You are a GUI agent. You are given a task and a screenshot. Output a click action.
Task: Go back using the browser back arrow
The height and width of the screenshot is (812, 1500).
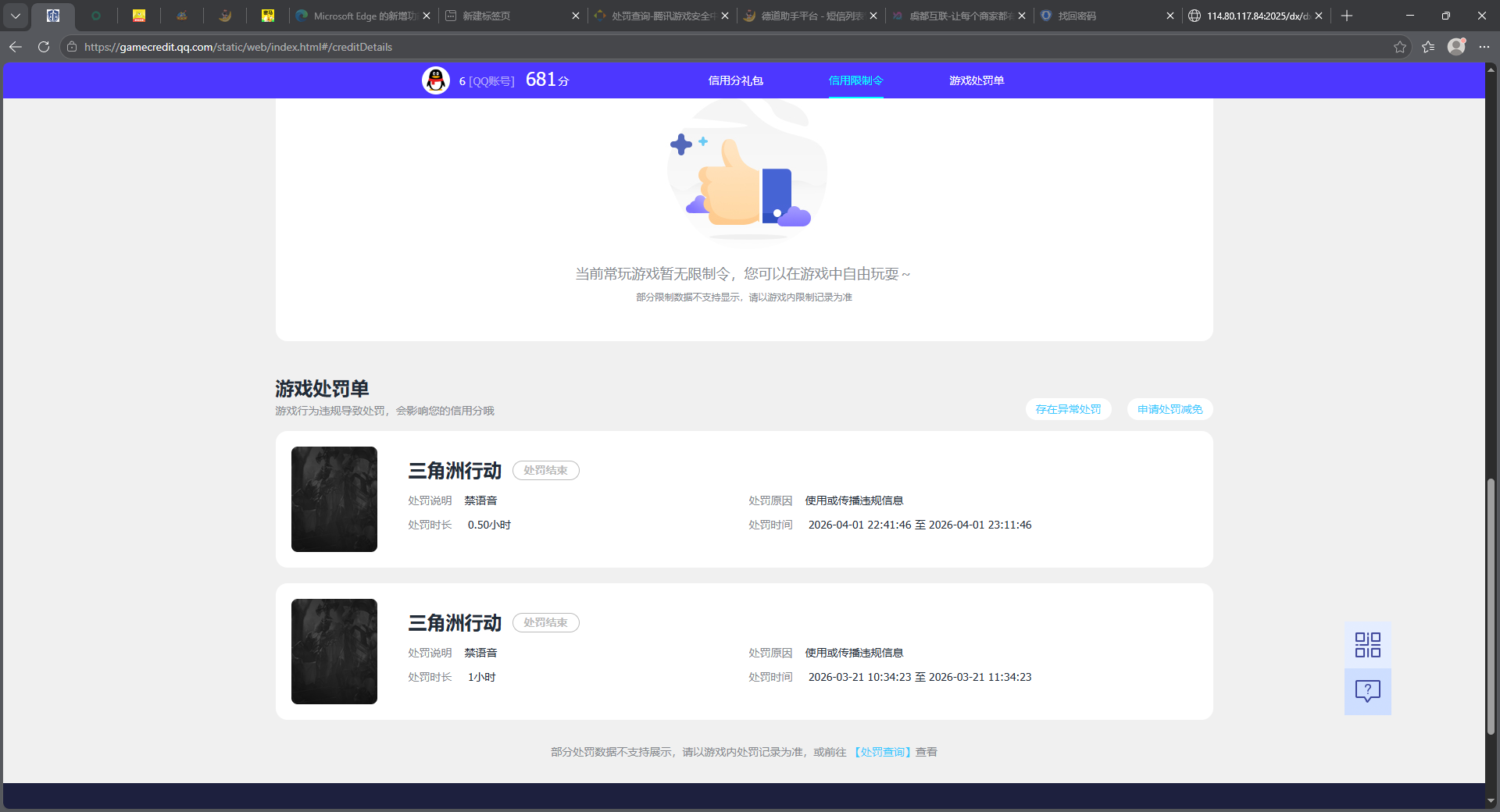(x=16, y=47)
